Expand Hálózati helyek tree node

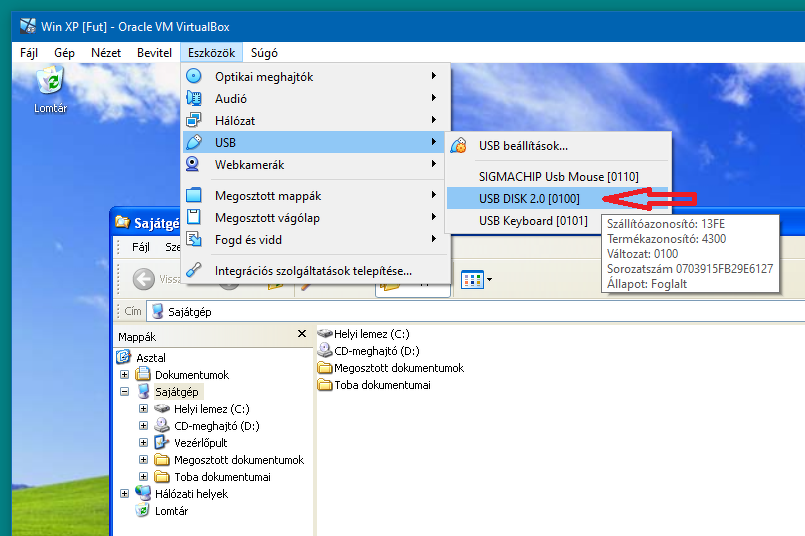[x=124, y=493]
